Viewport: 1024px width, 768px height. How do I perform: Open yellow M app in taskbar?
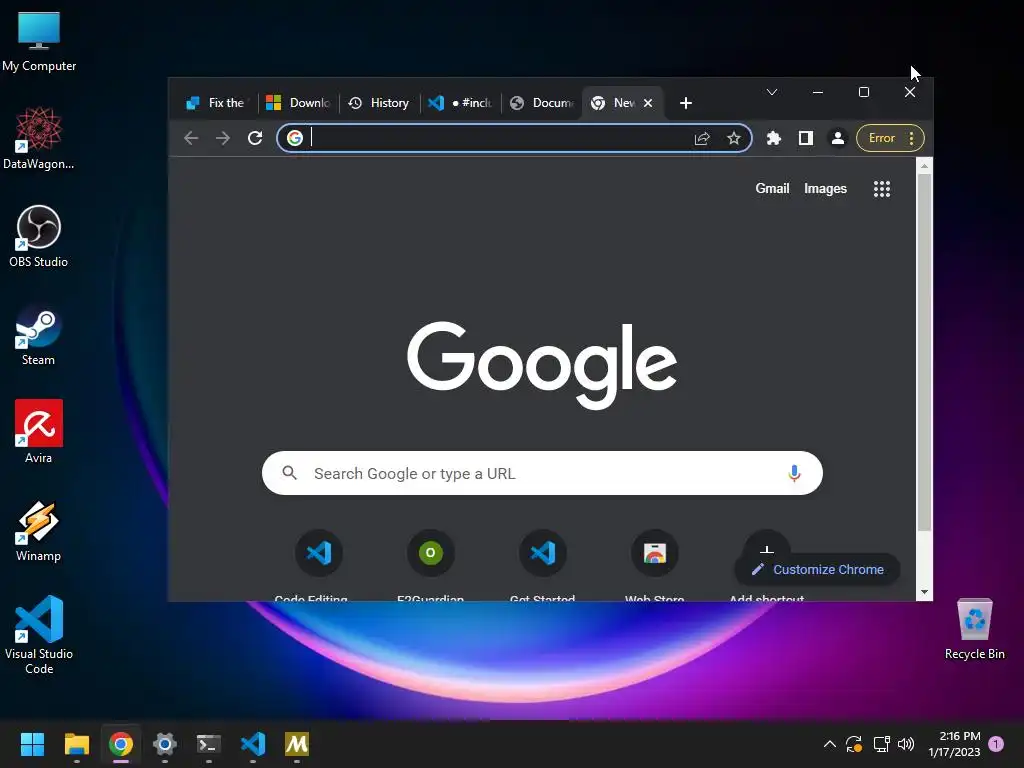[x=296, y=744]
